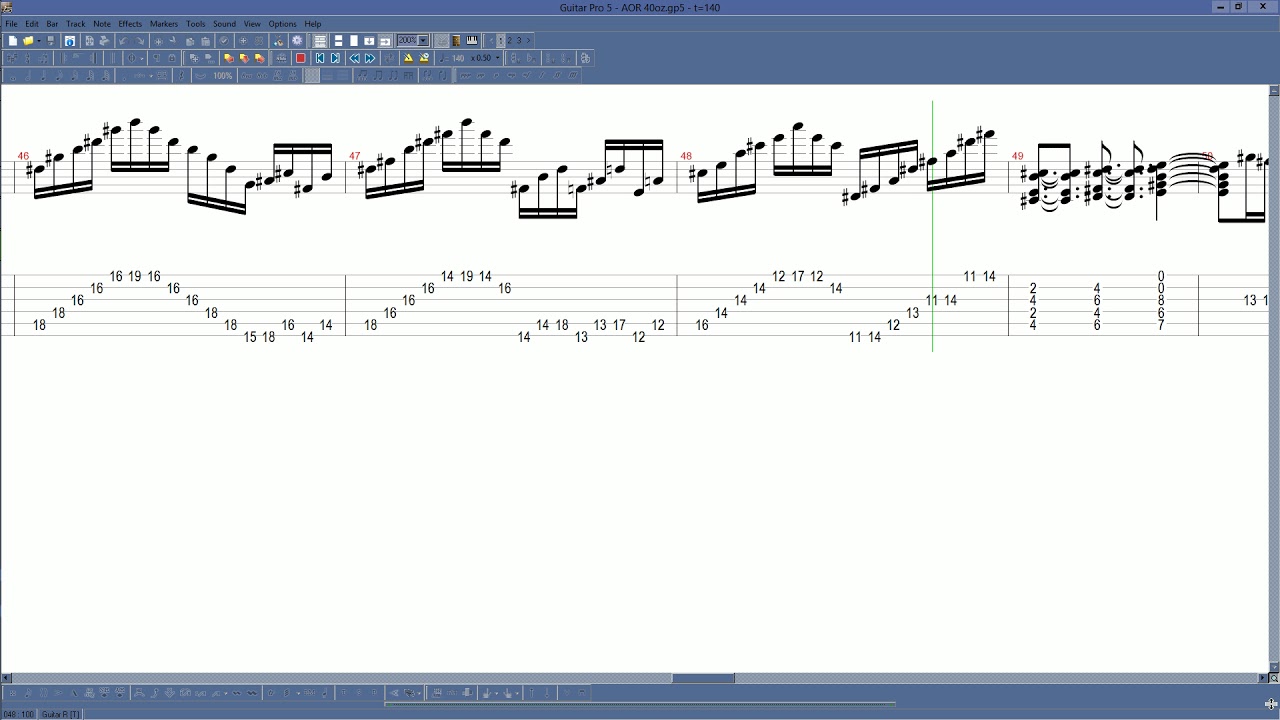Toggle the piano keyboard display icon
This screenshot has height=720, width=1280.
point(471,41)
